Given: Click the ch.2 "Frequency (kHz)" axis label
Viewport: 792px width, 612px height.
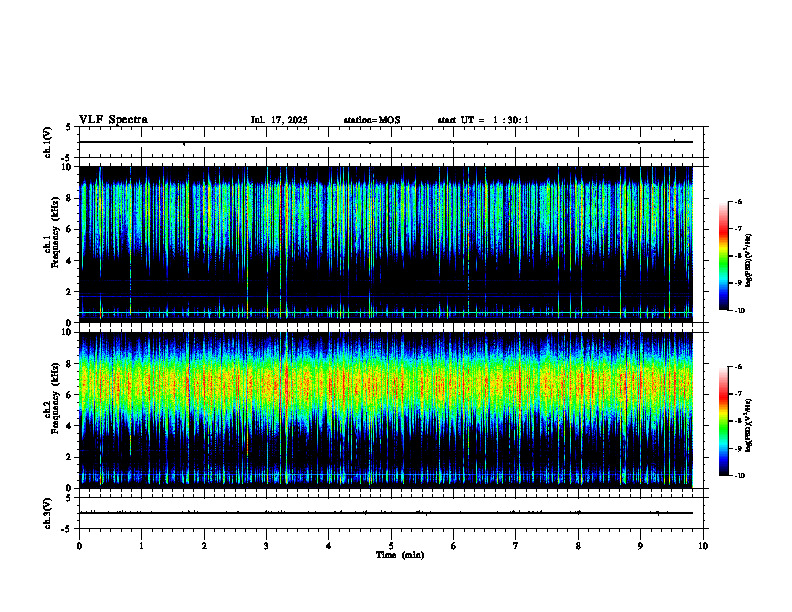Looking at the screenshot, I should pyautogui.click(x=55, y=398).
